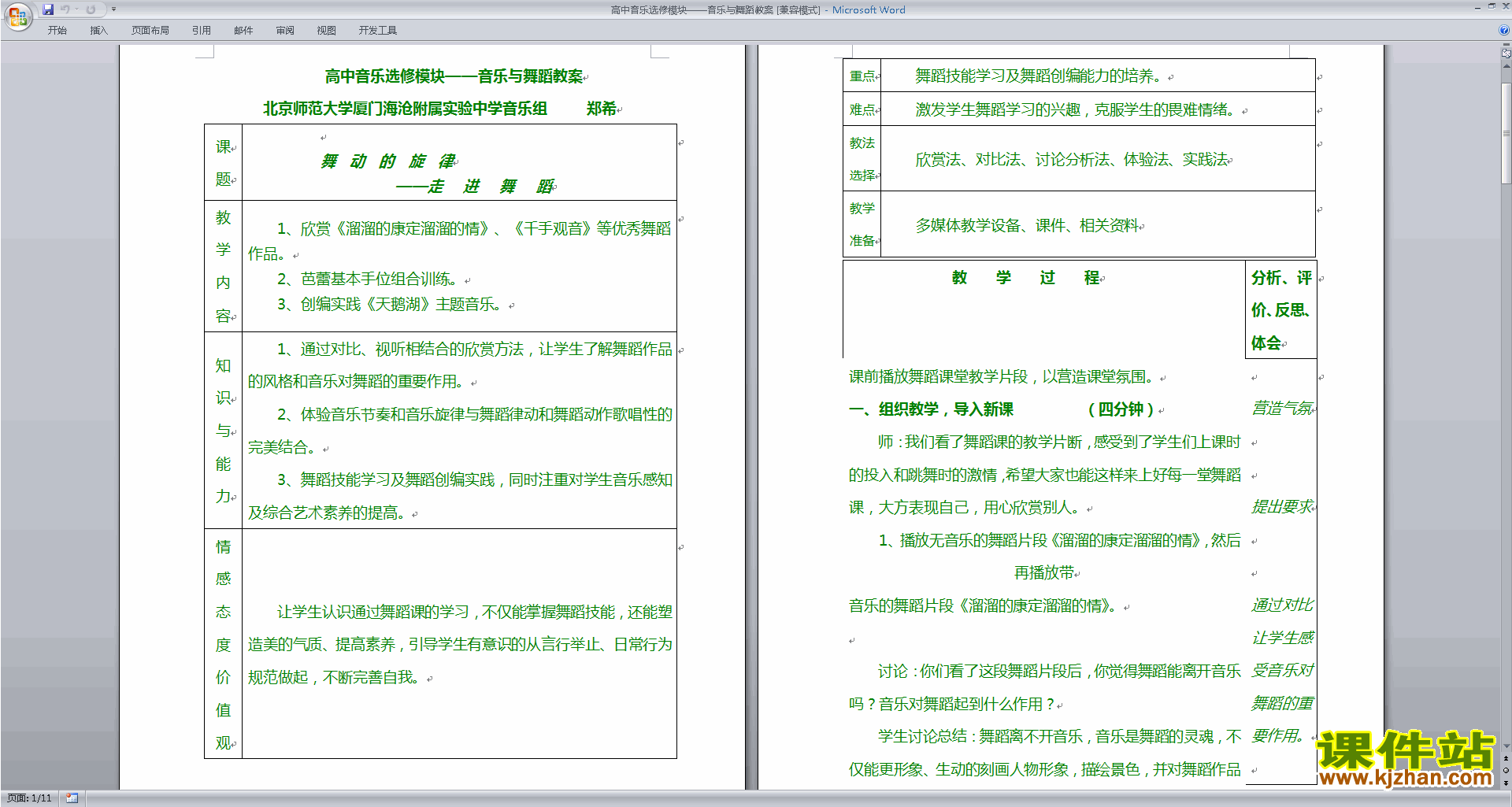
Task: Click the text 及综合艺术素养的提高。
Action: [x=327, y=513]
